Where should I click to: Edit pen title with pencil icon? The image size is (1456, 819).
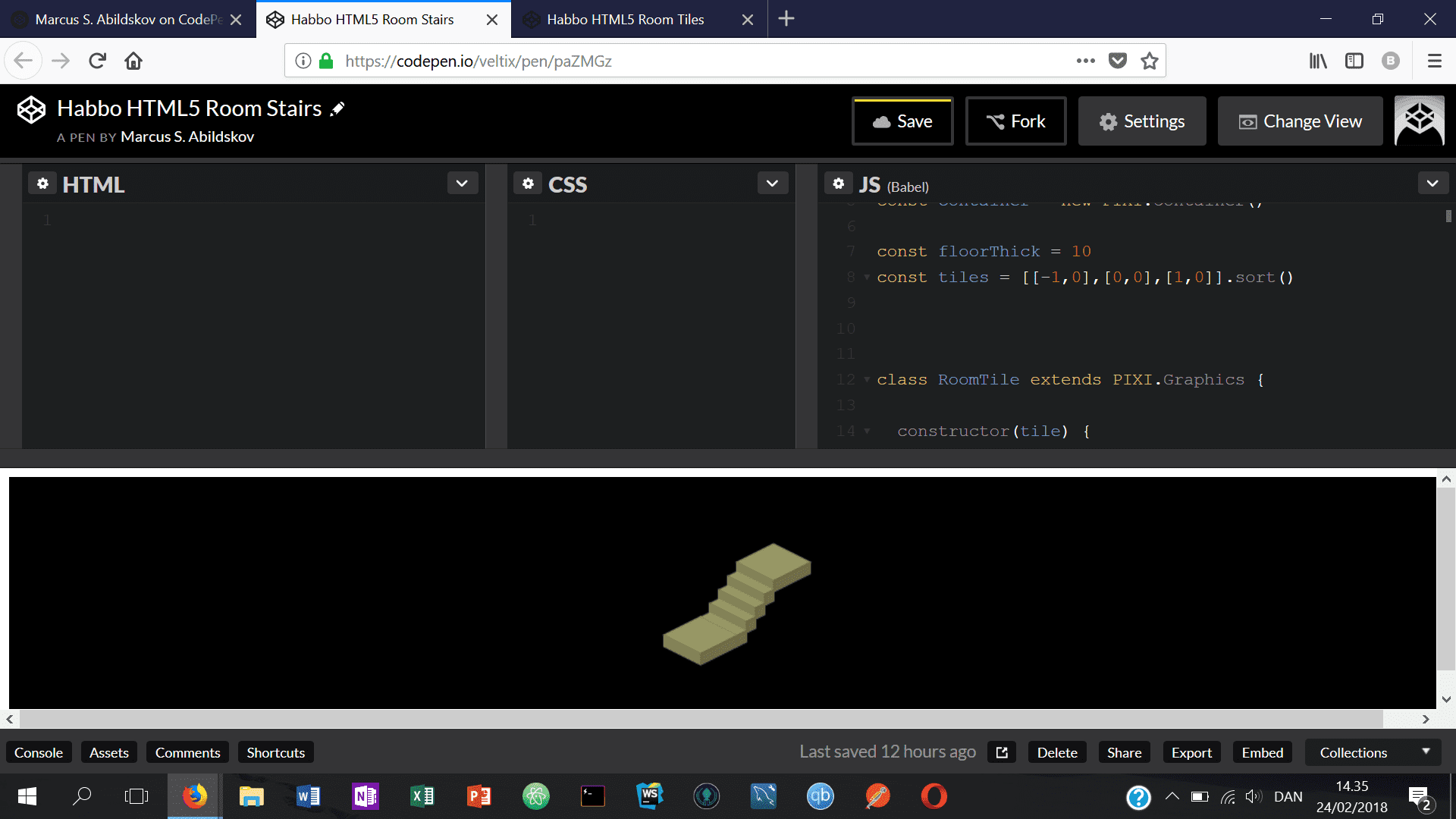337,109
